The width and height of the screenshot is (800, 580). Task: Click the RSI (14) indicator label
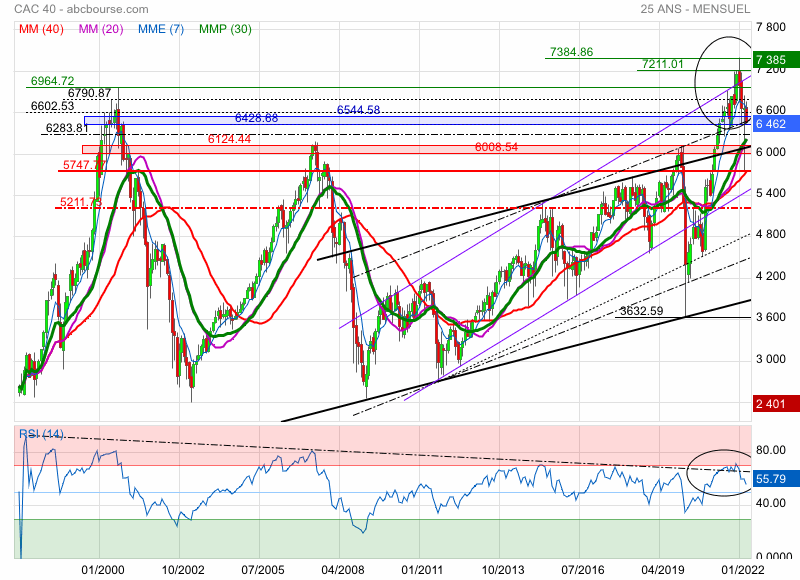(x=41, y=434)
